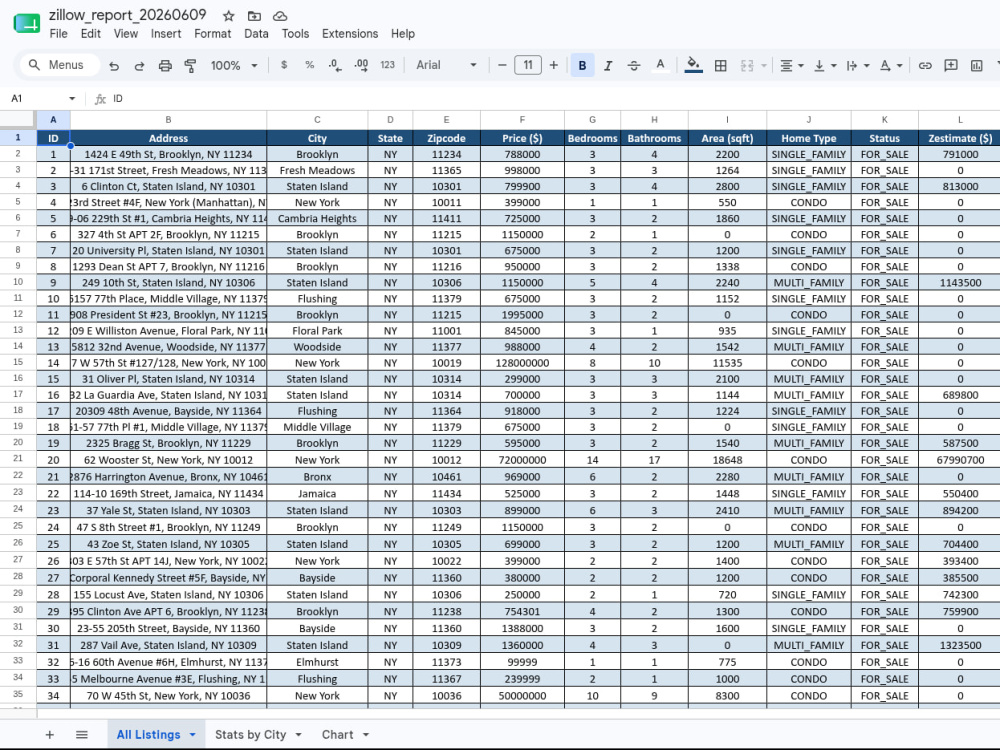Toggle Italic formatting

tap(608, 65)
